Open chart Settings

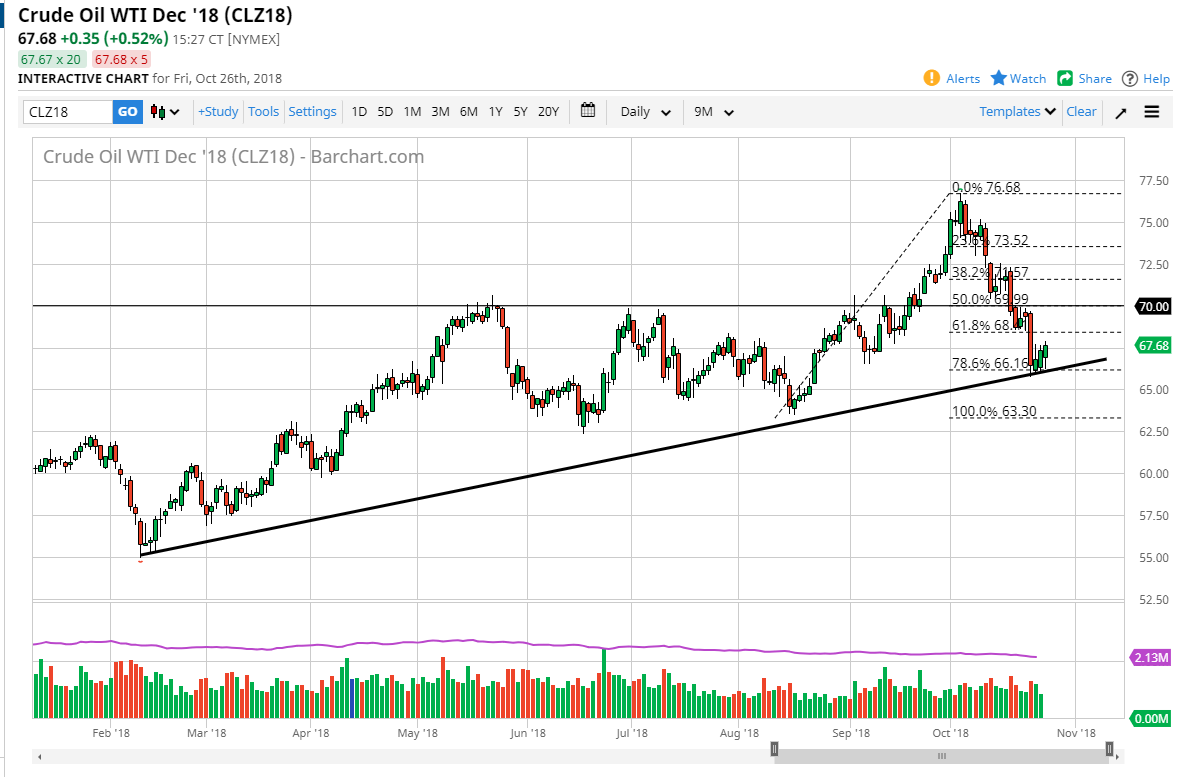pyautogui.click(x=312, y=111)
